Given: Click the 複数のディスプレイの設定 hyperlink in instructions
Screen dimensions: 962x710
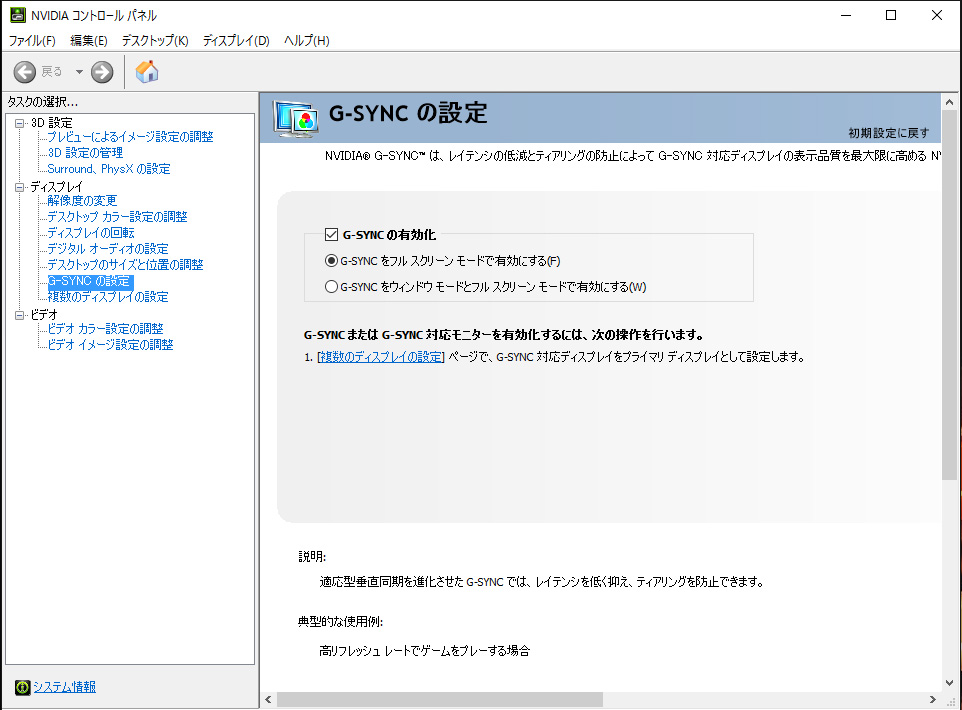Looking at the screenshot, I should [x=381, y=357].
